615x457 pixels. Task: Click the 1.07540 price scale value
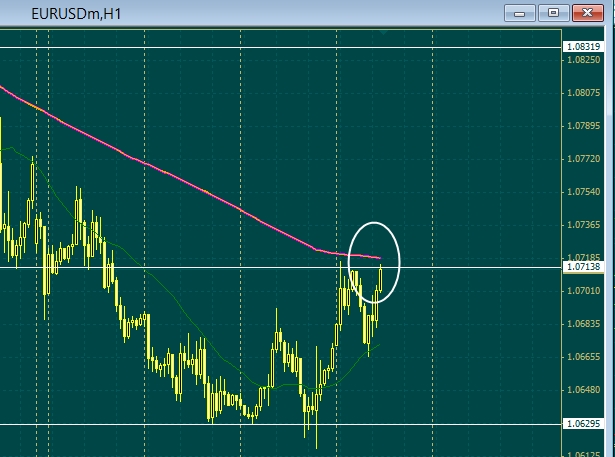coord(584,192)
